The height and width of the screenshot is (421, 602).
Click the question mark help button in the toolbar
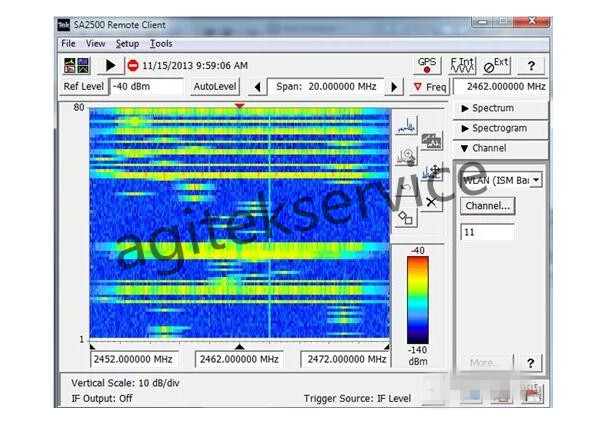pos(530,65)
